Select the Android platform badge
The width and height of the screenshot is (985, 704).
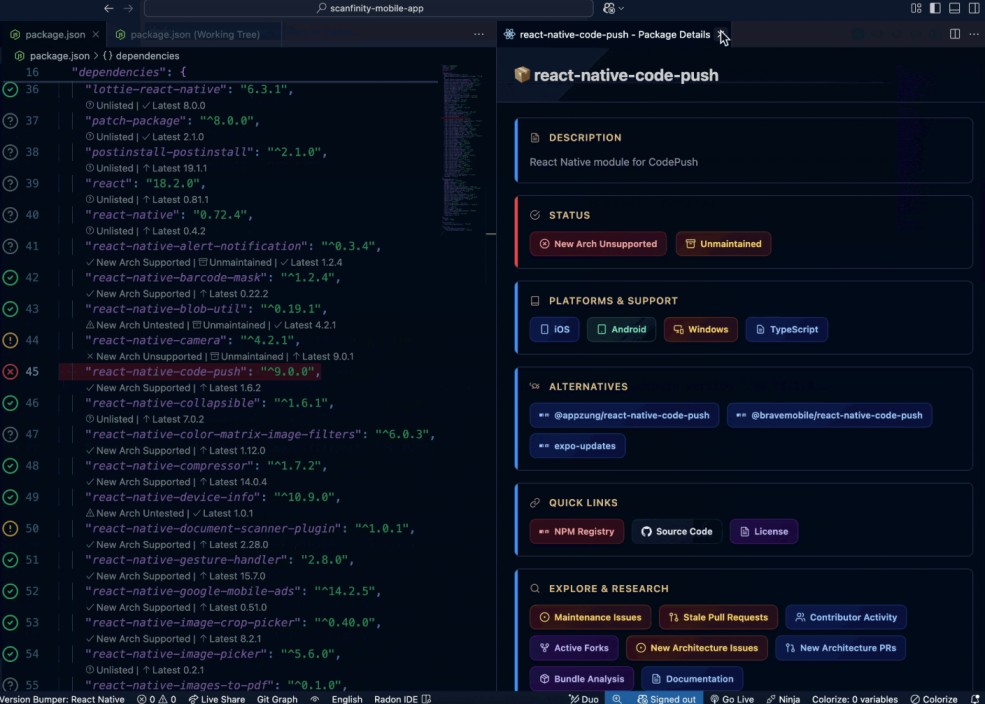click(x=621, y=329)
